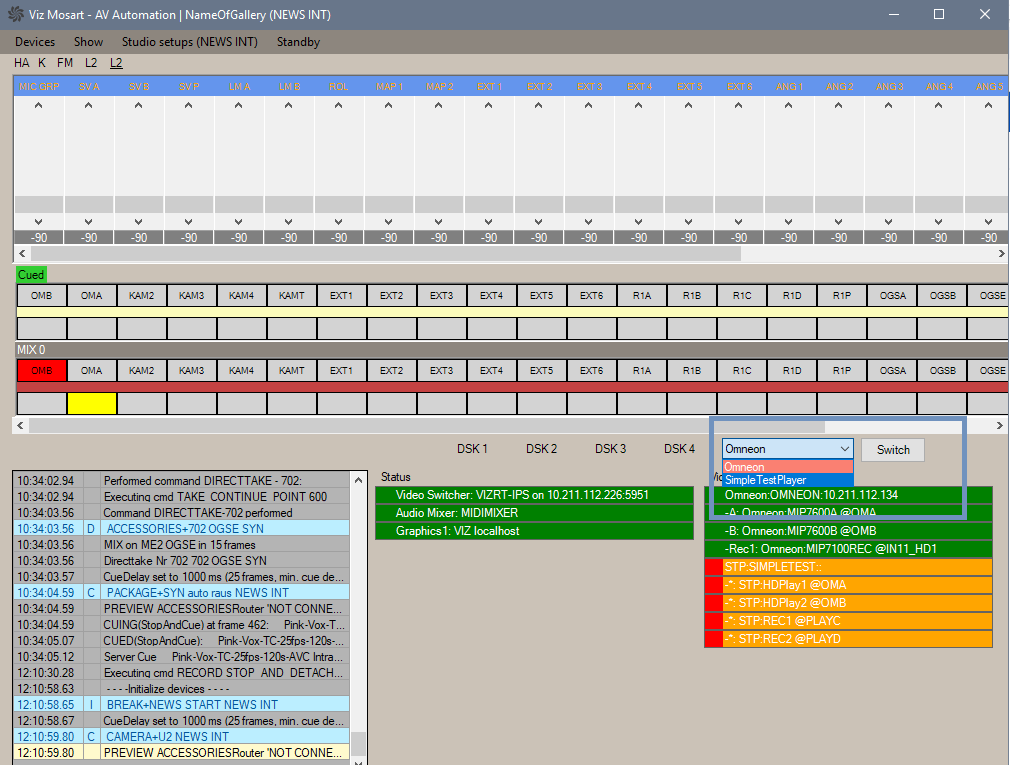Select KAM2 in the Cued source row
Screen dimensions: 1010x765
coord(141,295)
